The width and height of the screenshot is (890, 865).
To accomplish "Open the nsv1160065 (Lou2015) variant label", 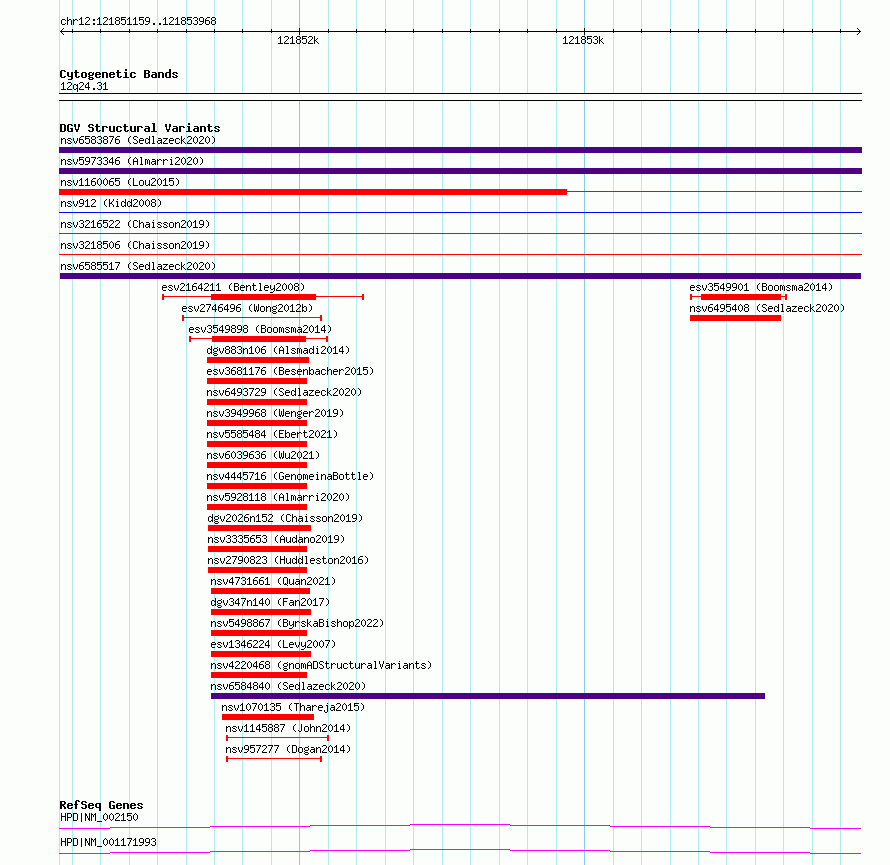I will coord(120,182).
